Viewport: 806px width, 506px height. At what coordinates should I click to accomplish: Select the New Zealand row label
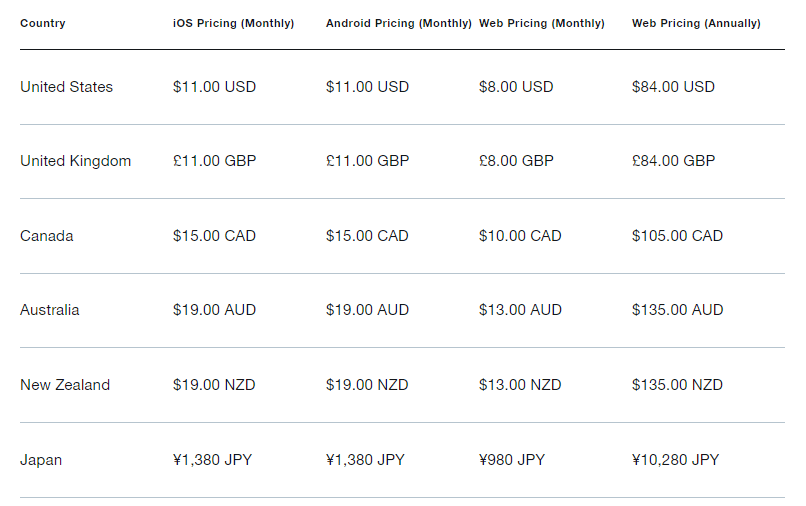pyautogui.click(x=65, y=385)
